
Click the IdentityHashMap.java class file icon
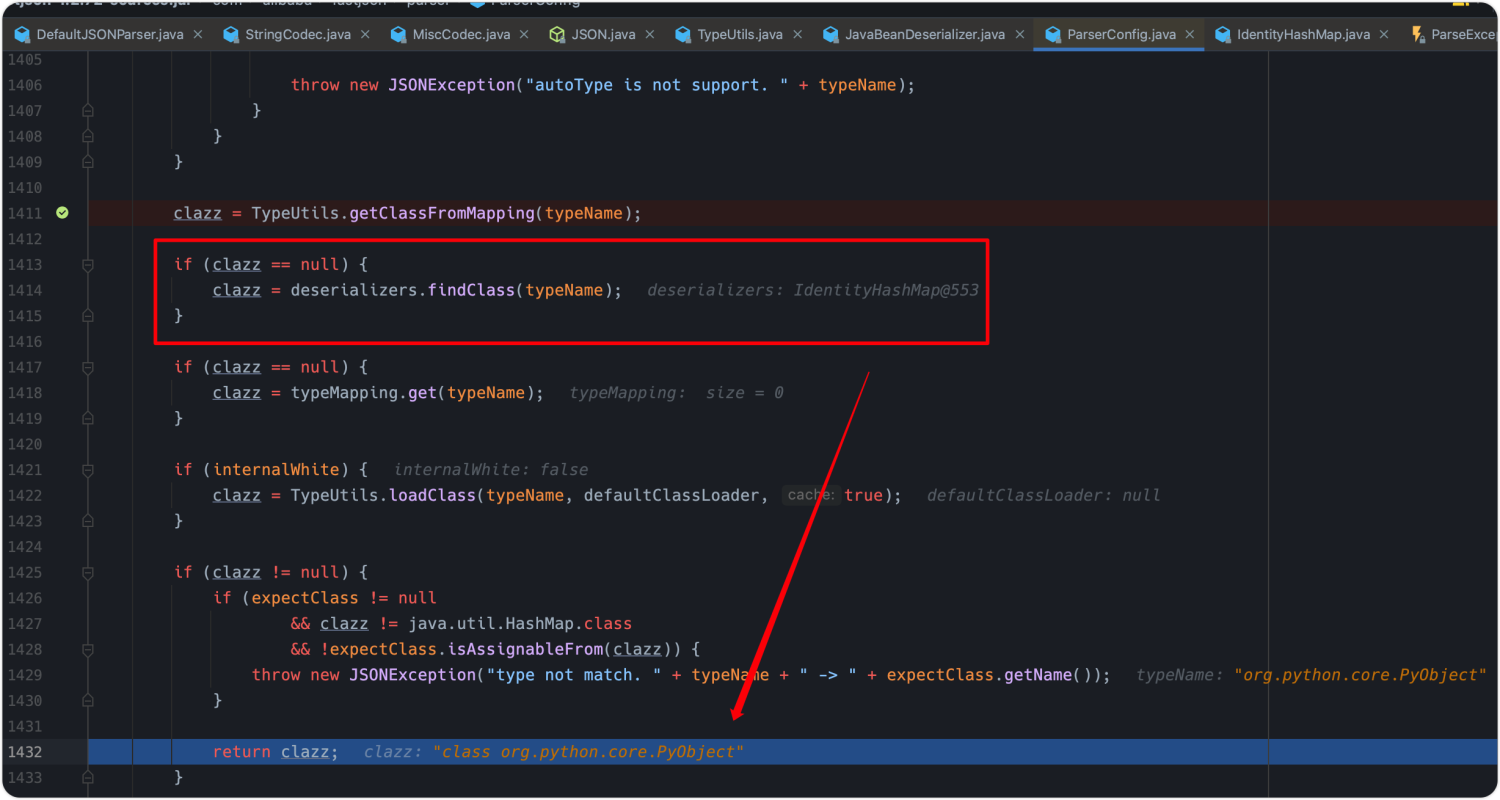pyautogui.click(x=1223, y=34)
